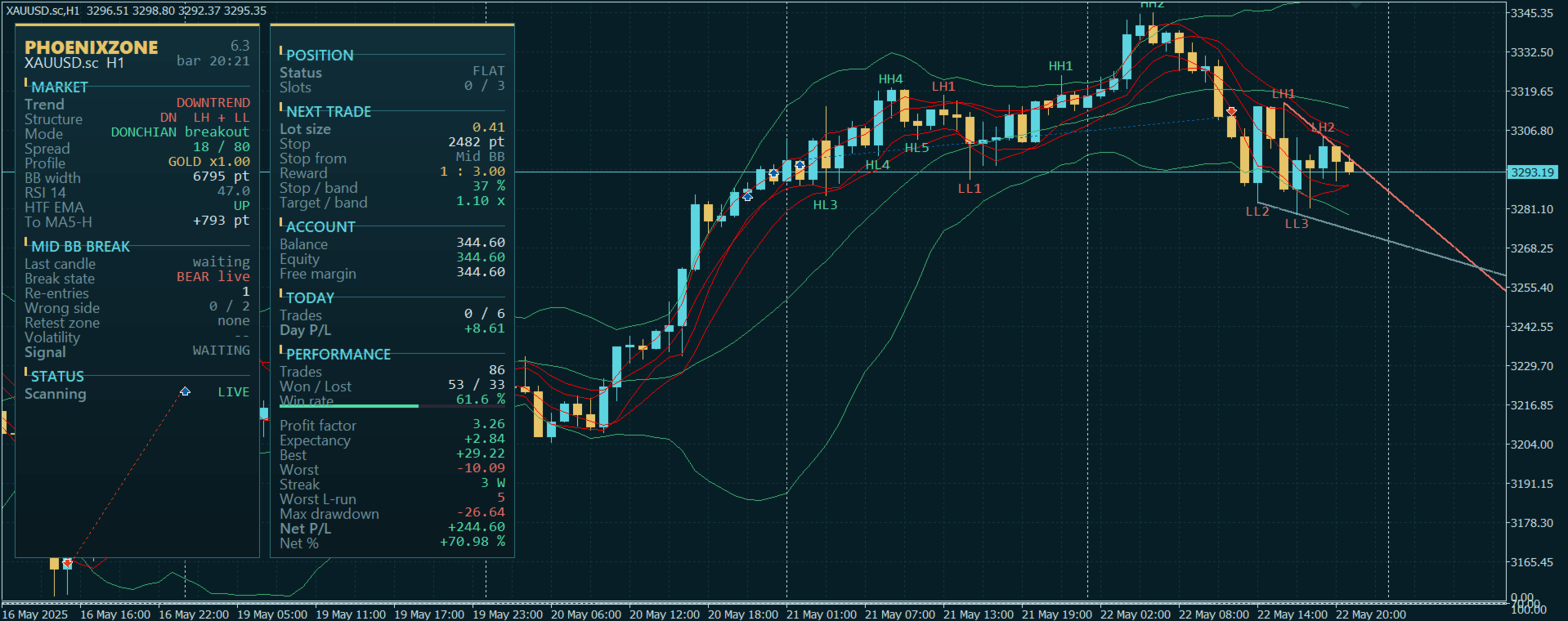Click the MARKET section header

(x=60, y=87)
